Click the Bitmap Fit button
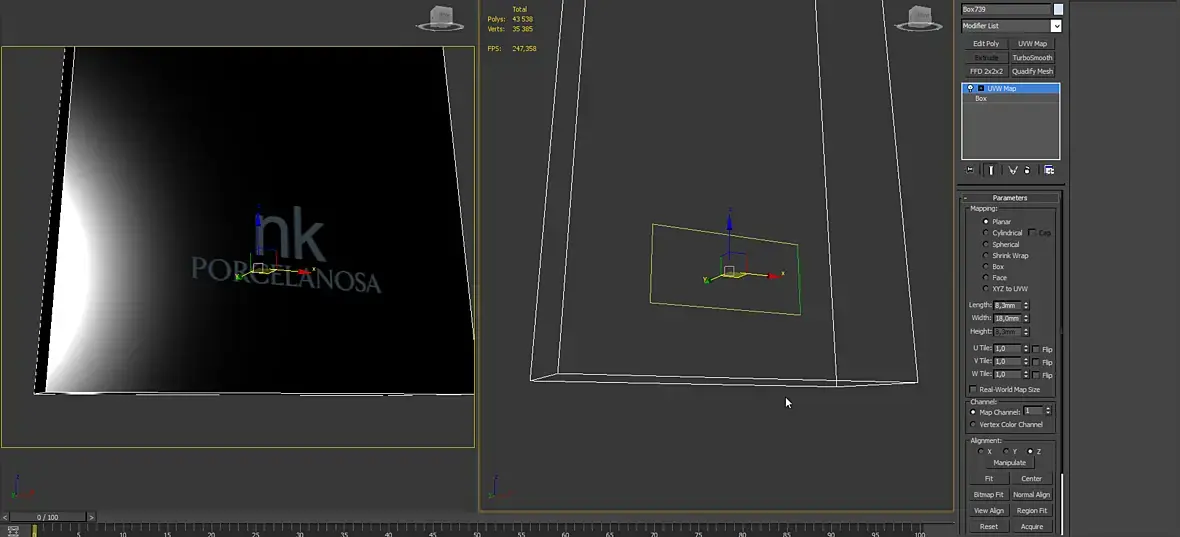This screenshot has width=1180, height=537. point(989,495)
